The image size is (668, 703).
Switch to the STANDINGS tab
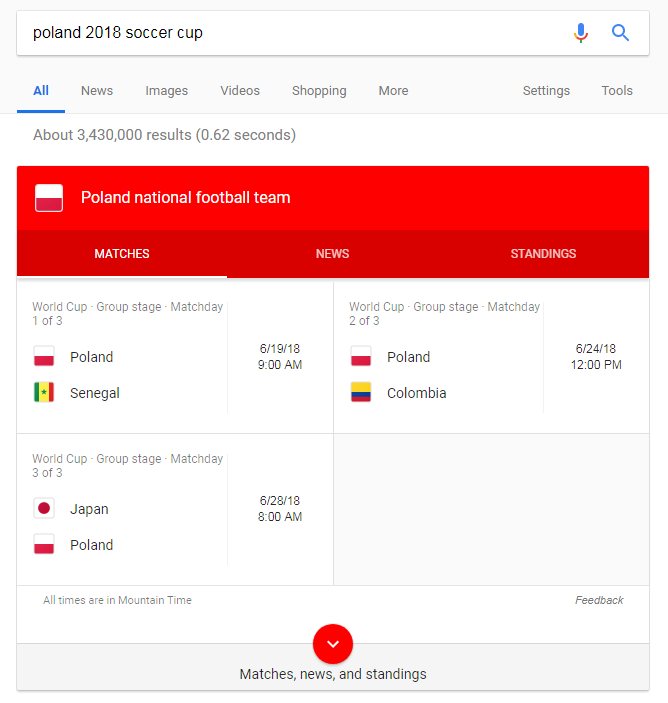(543, 254)
